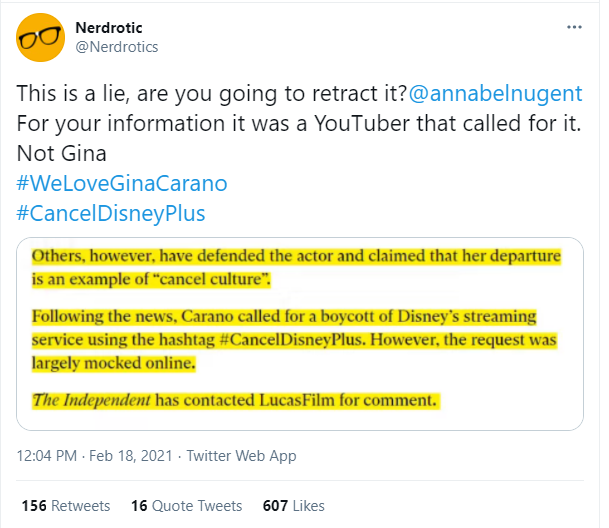The height and width of the screenshot is (528, 609).
Task: View the 607 Likes list
Action: click(296, 506)
